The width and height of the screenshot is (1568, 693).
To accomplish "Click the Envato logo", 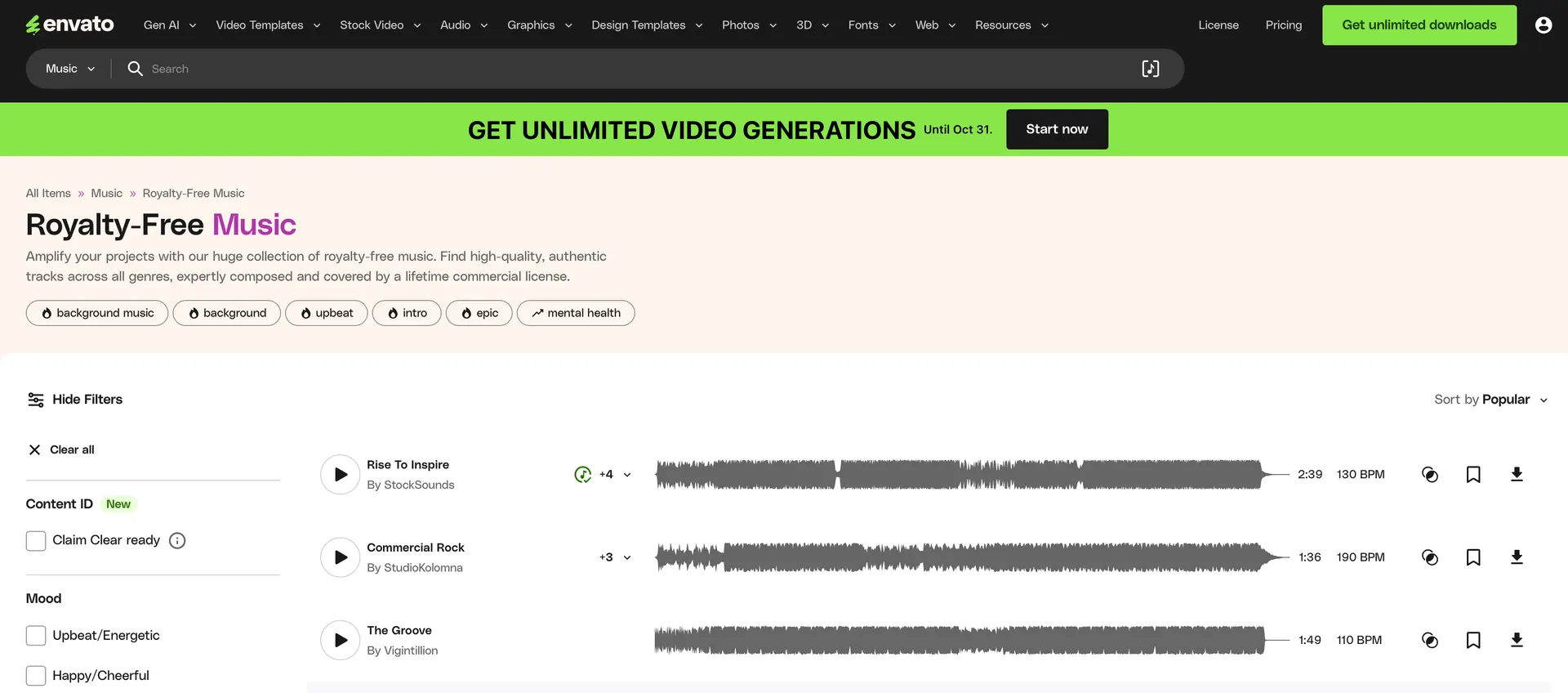I will pyautogui.click(x=70, y=25).
